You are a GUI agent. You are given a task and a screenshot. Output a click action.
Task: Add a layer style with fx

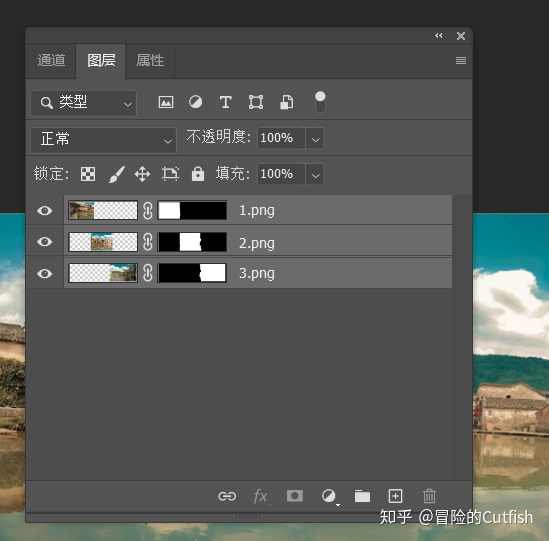tap(261, 497)
